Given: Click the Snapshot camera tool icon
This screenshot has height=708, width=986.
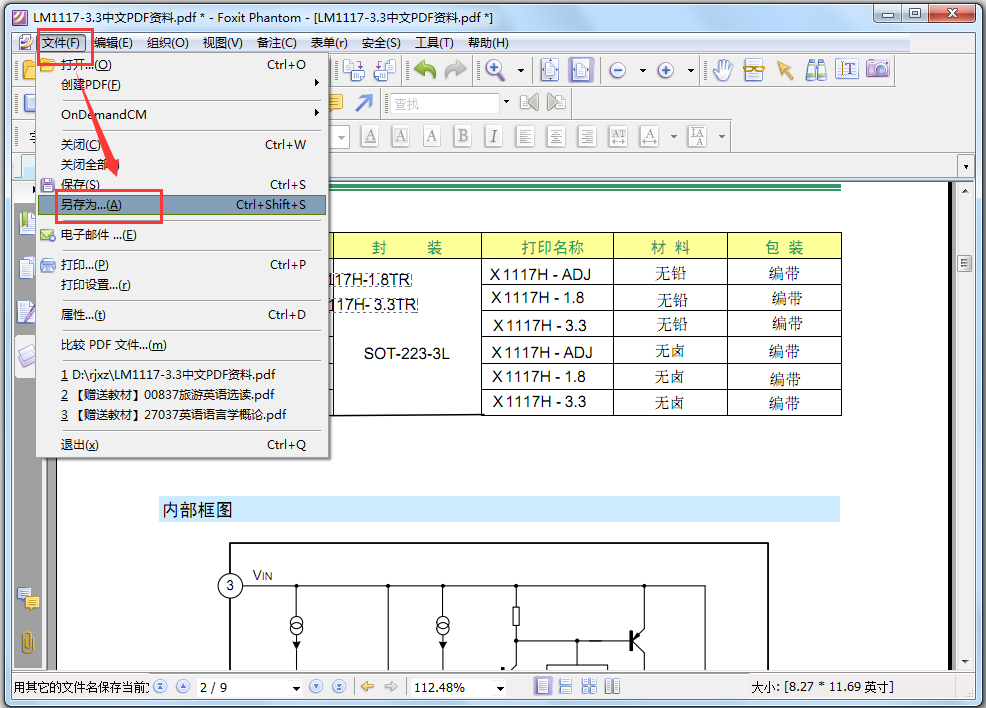Looking at the screenshot, I should pos(878,69).
